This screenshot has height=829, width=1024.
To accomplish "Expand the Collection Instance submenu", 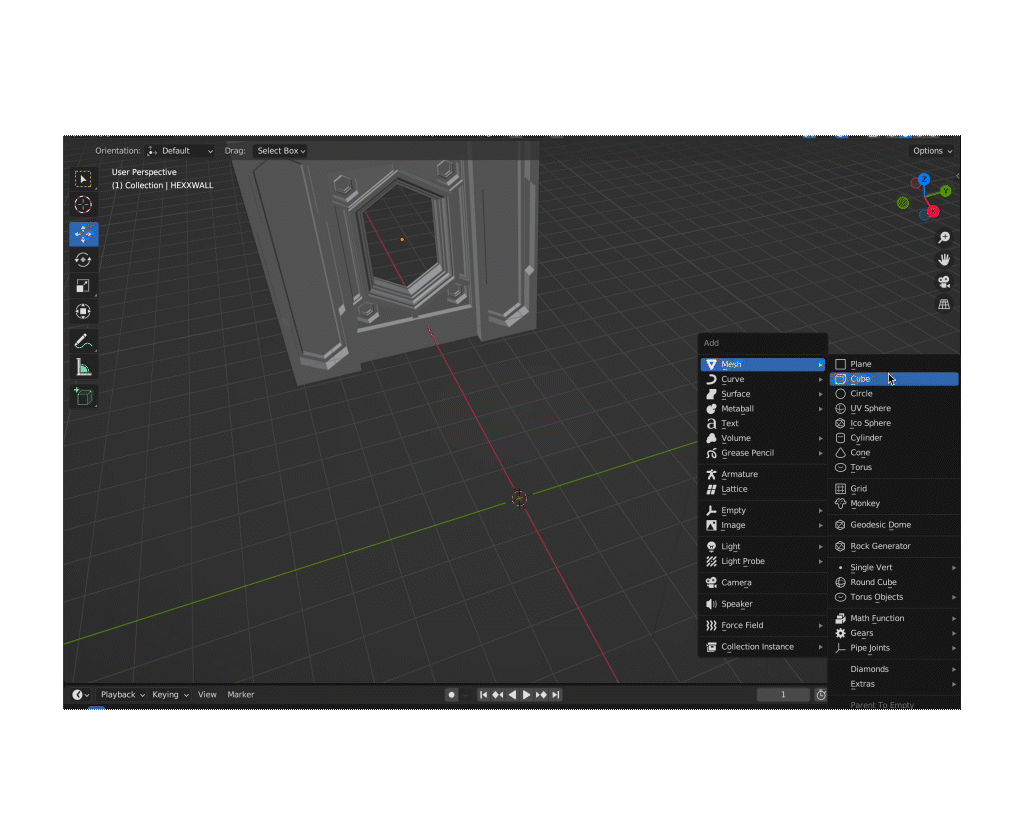I will click(763, 647).
